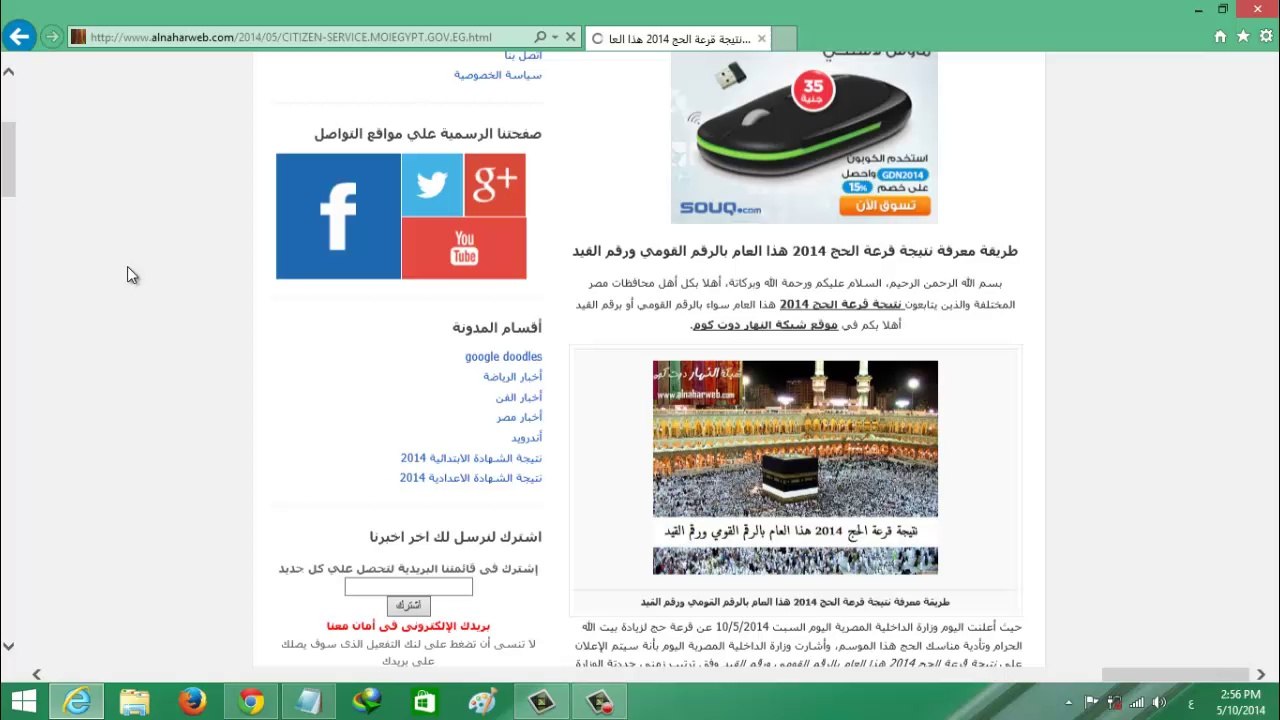The width and height of the screenshot is (1280, 720).
Task: Open the Action Center flag icon
Action: coord(1092,702)
